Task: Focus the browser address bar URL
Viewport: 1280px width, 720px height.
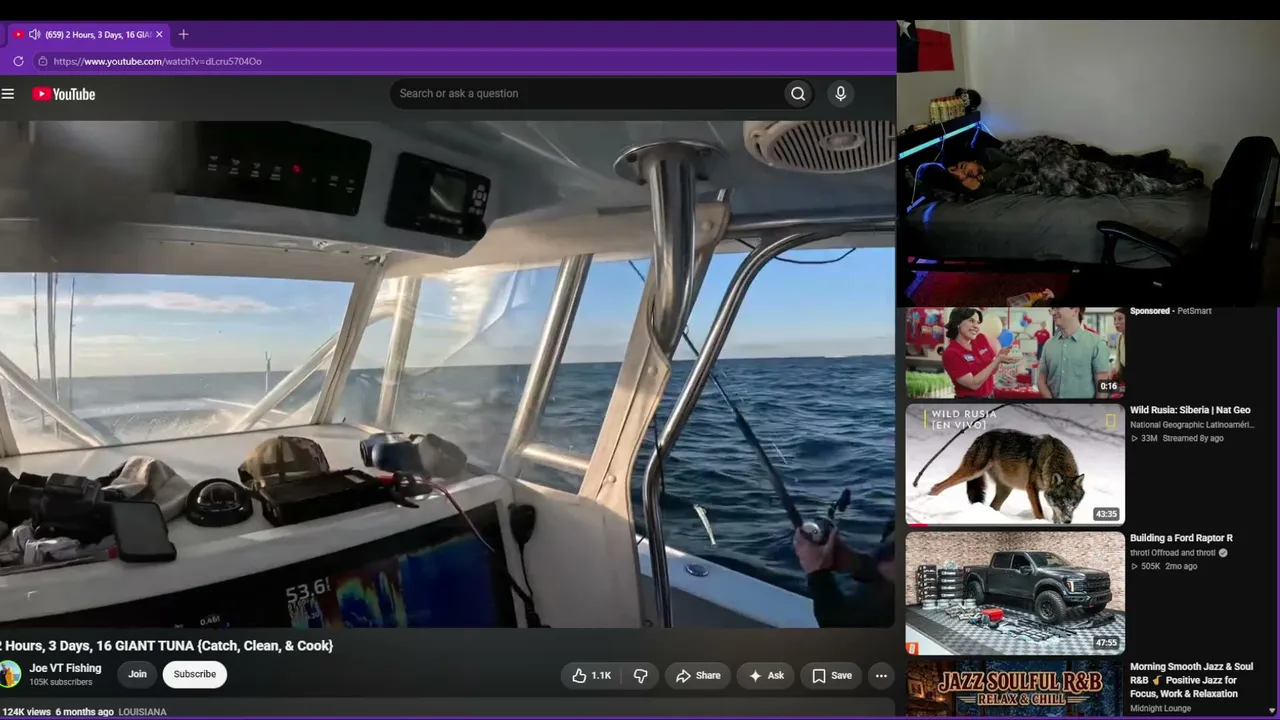Action: pos(158,61)
